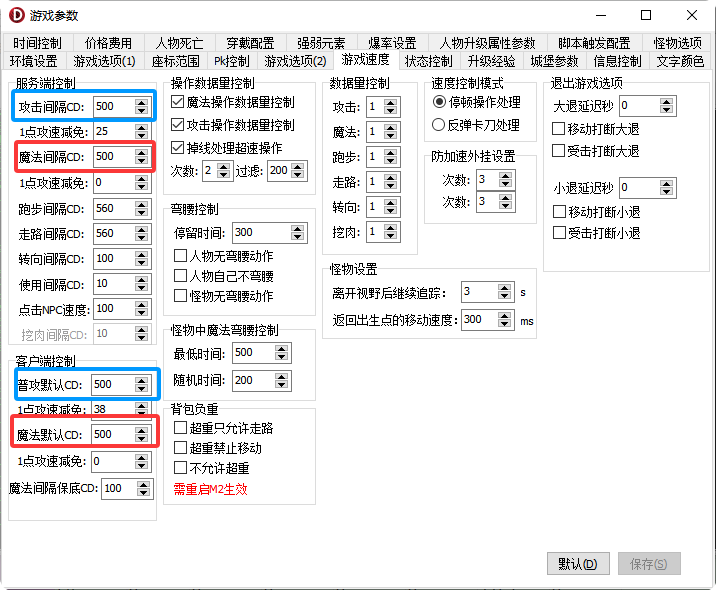This screenshot has height=590, width=716.
Task: Click the 过滤 value spinner arrows
Action: point(298,171)
